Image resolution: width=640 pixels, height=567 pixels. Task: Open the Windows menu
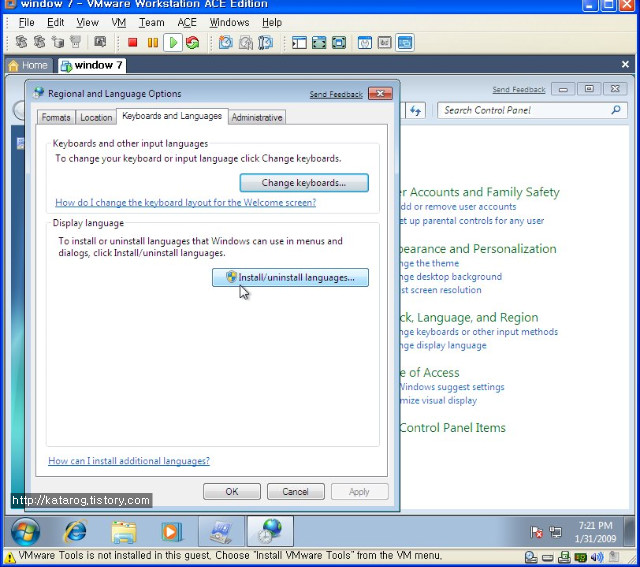pos(229,22)
